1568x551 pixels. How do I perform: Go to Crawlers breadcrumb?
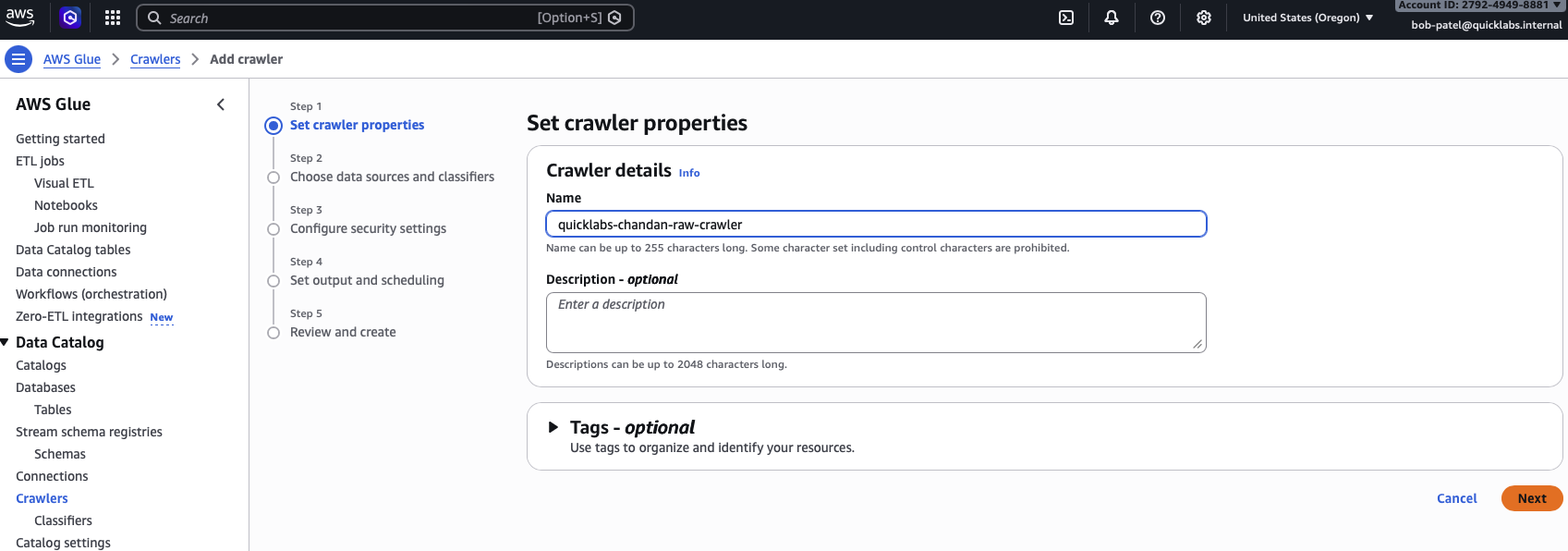point(155,59)
